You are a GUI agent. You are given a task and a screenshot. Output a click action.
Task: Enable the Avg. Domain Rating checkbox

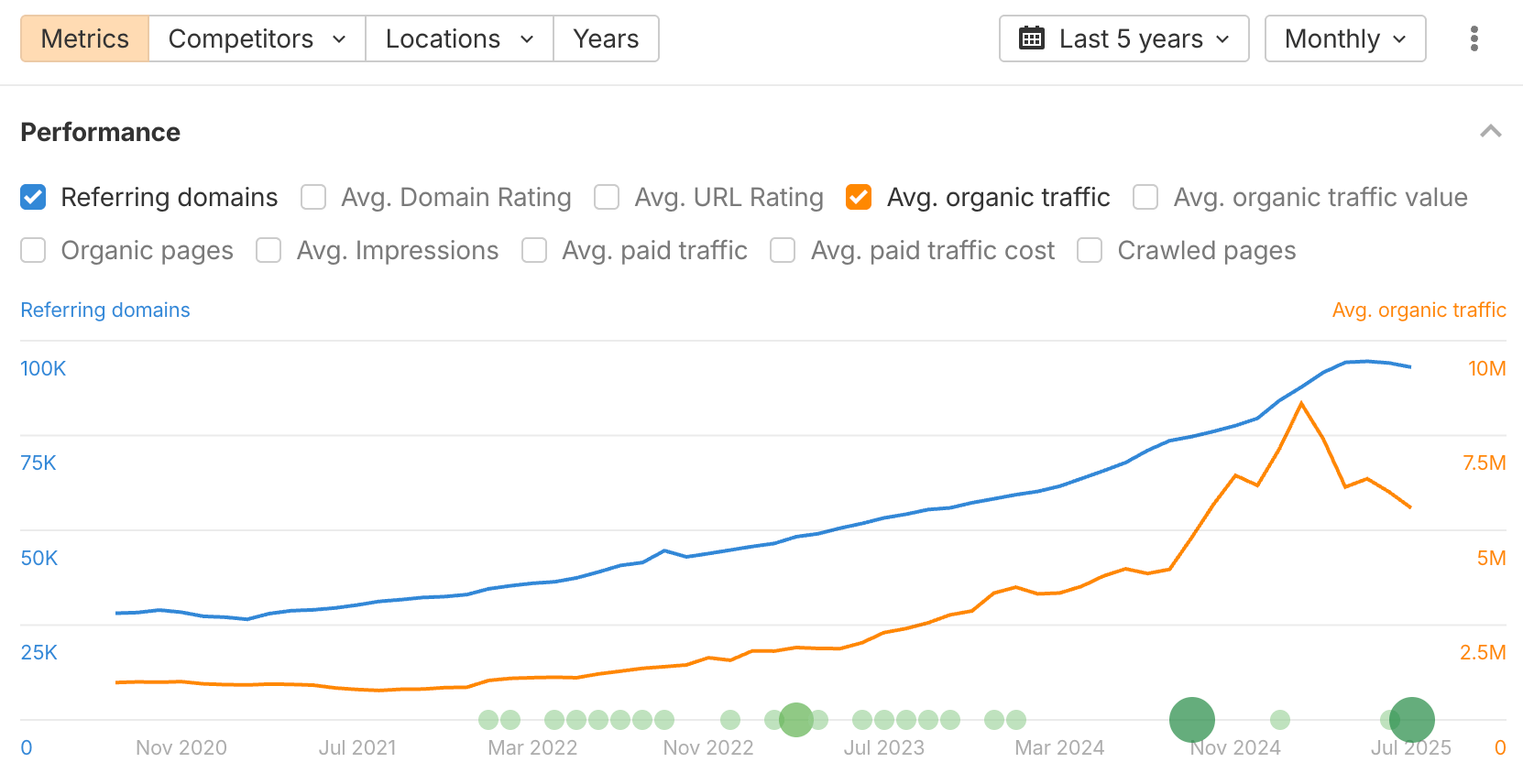(313, 197)
